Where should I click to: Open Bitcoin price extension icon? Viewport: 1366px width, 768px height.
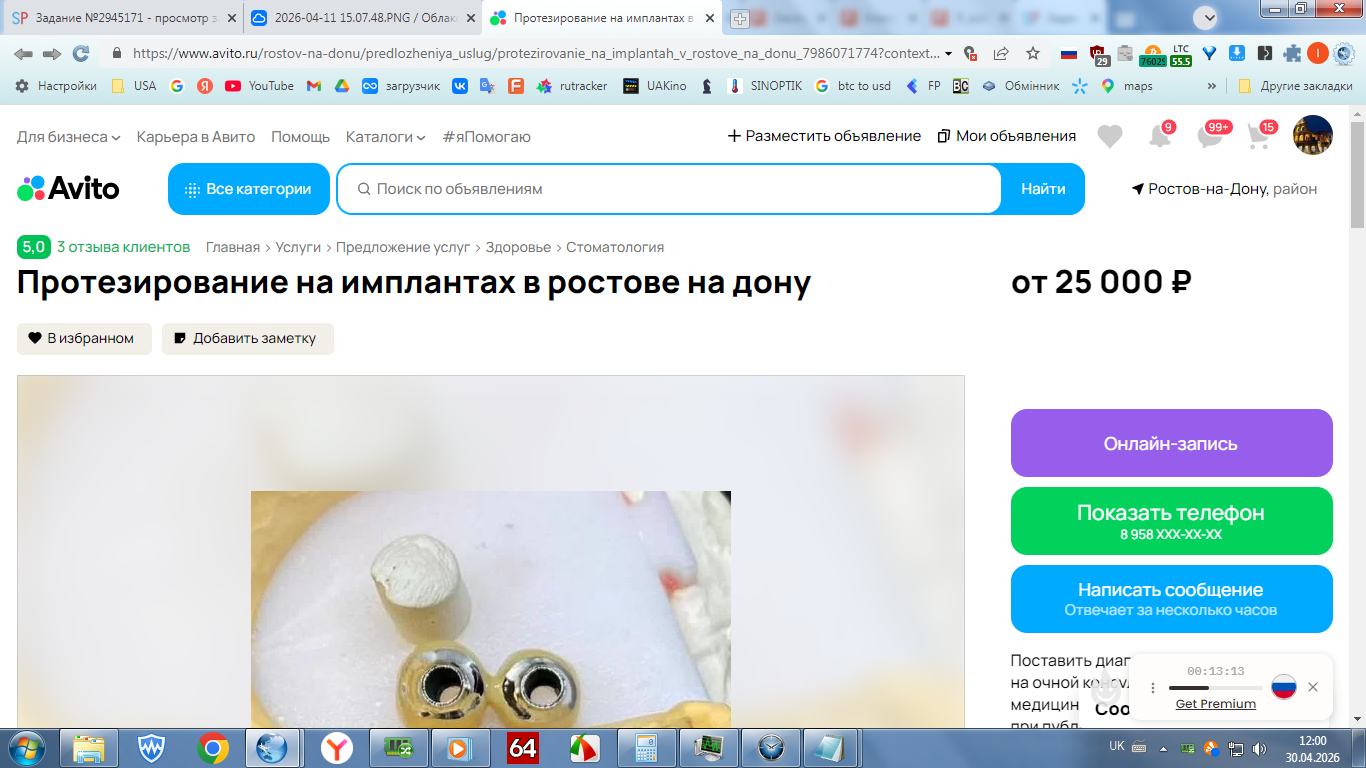click(x=1152, y=55)
